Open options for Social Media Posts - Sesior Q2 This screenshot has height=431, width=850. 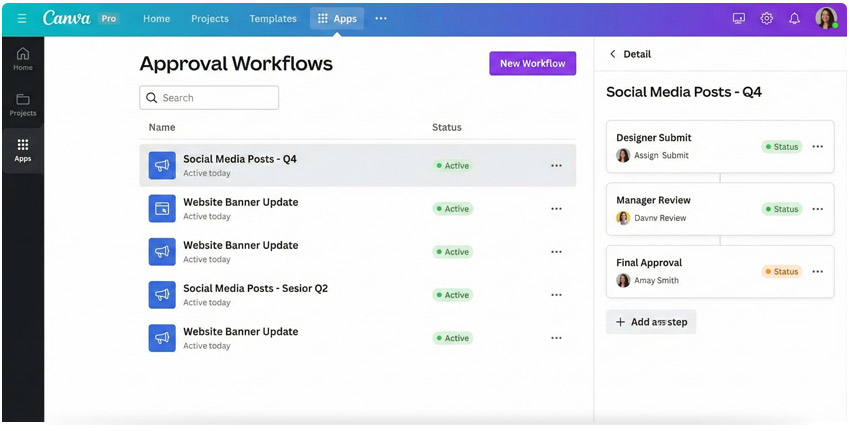[556, 295]
